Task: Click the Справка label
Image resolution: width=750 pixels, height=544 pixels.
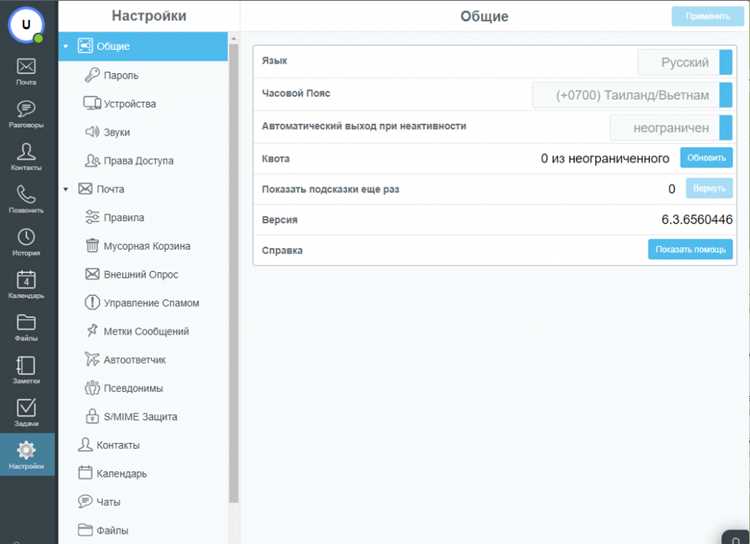Action: point(282,251)
